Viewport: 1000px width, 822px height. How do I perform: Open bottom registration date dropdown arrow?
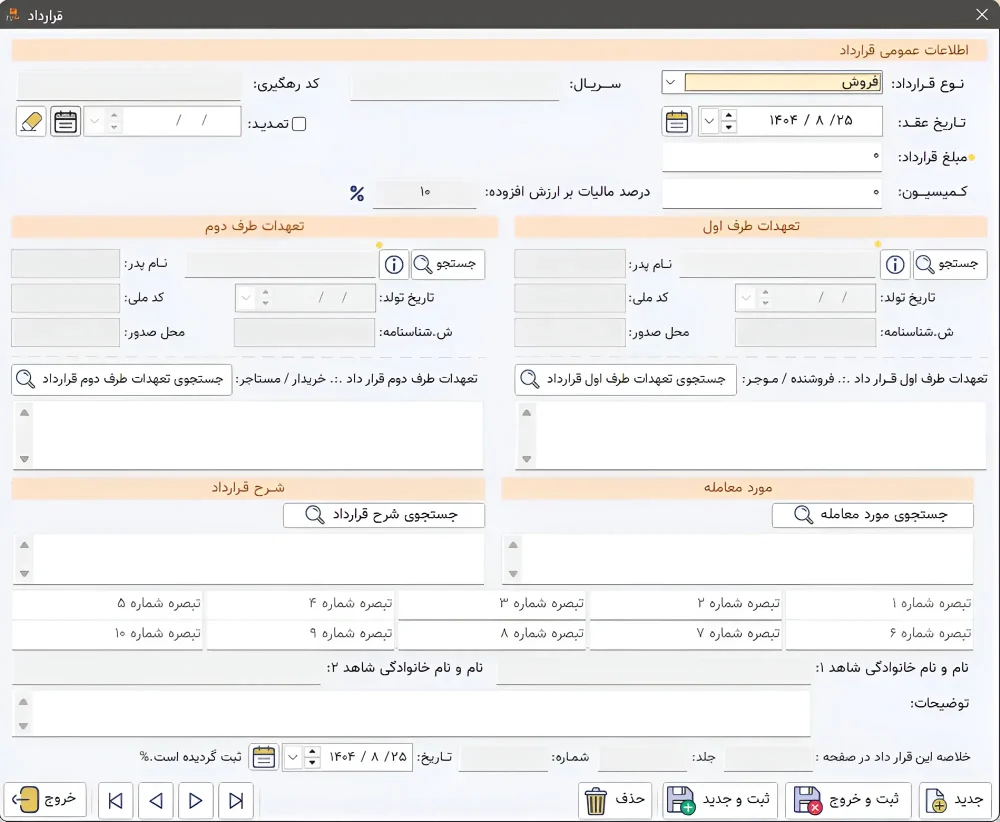(x=293, y=758)
